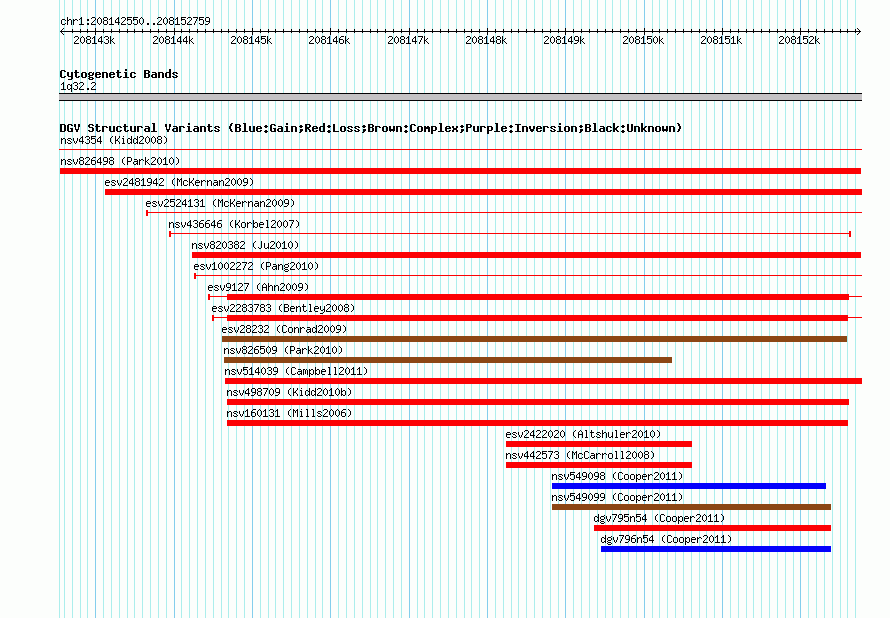This screenshot has height=618, width=890.
Task: Click the esv2283783 (Bentley2008) label
Action: (x=283, y=308)
